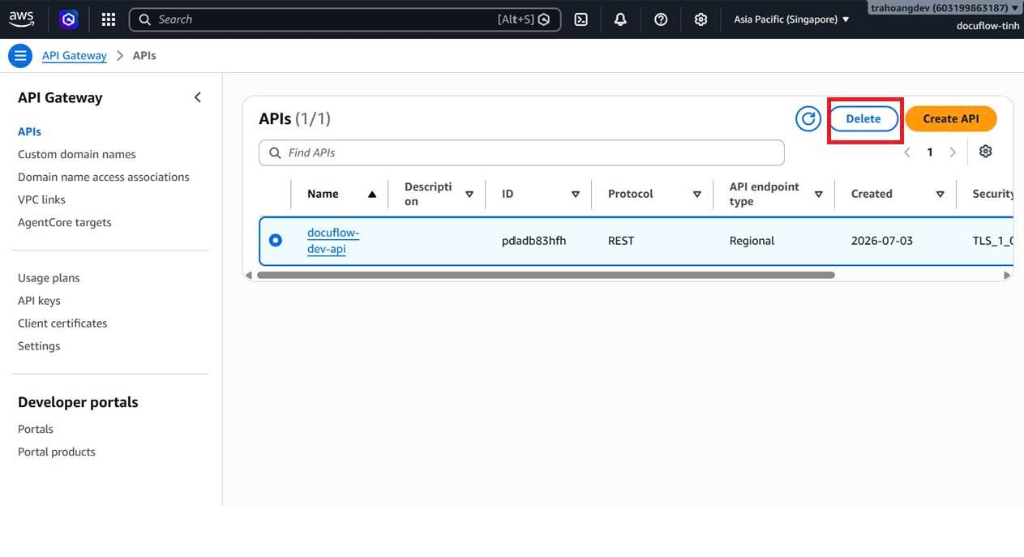This screenshot has width=1024, height=557.
Task: Launch the CloudShell terminal icon
Action: click(581, 20)
